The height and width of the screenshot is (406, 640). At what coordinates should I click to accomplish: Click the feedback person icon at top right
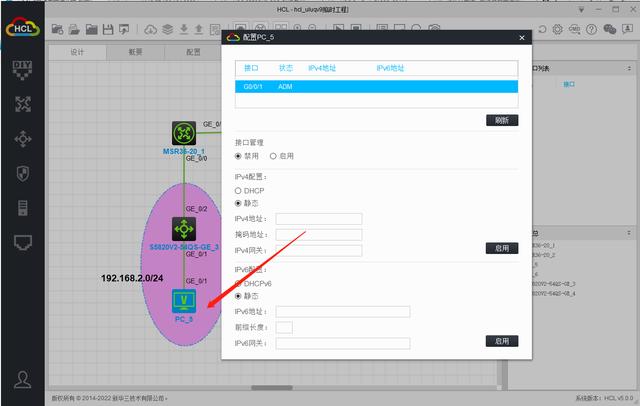pos(627,29)
